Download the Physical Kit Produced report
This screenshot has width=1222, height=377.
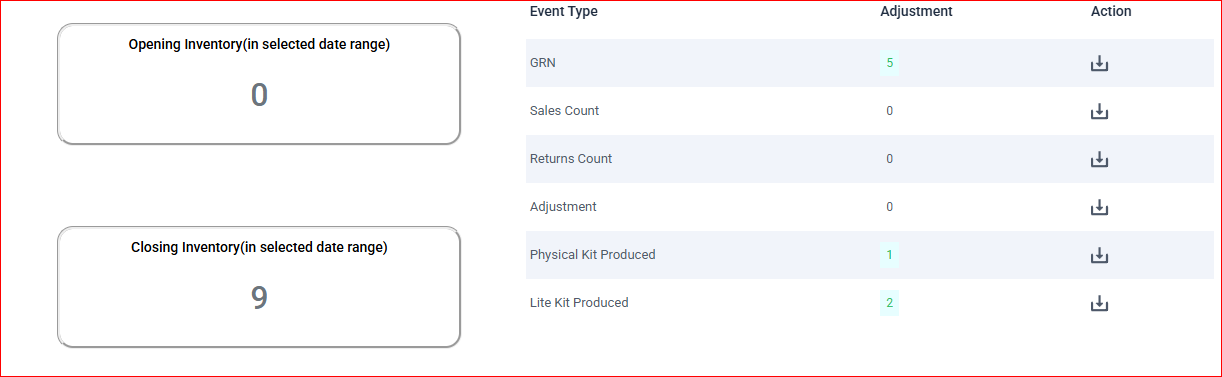pyautogui.click(x=1099, y=255)
